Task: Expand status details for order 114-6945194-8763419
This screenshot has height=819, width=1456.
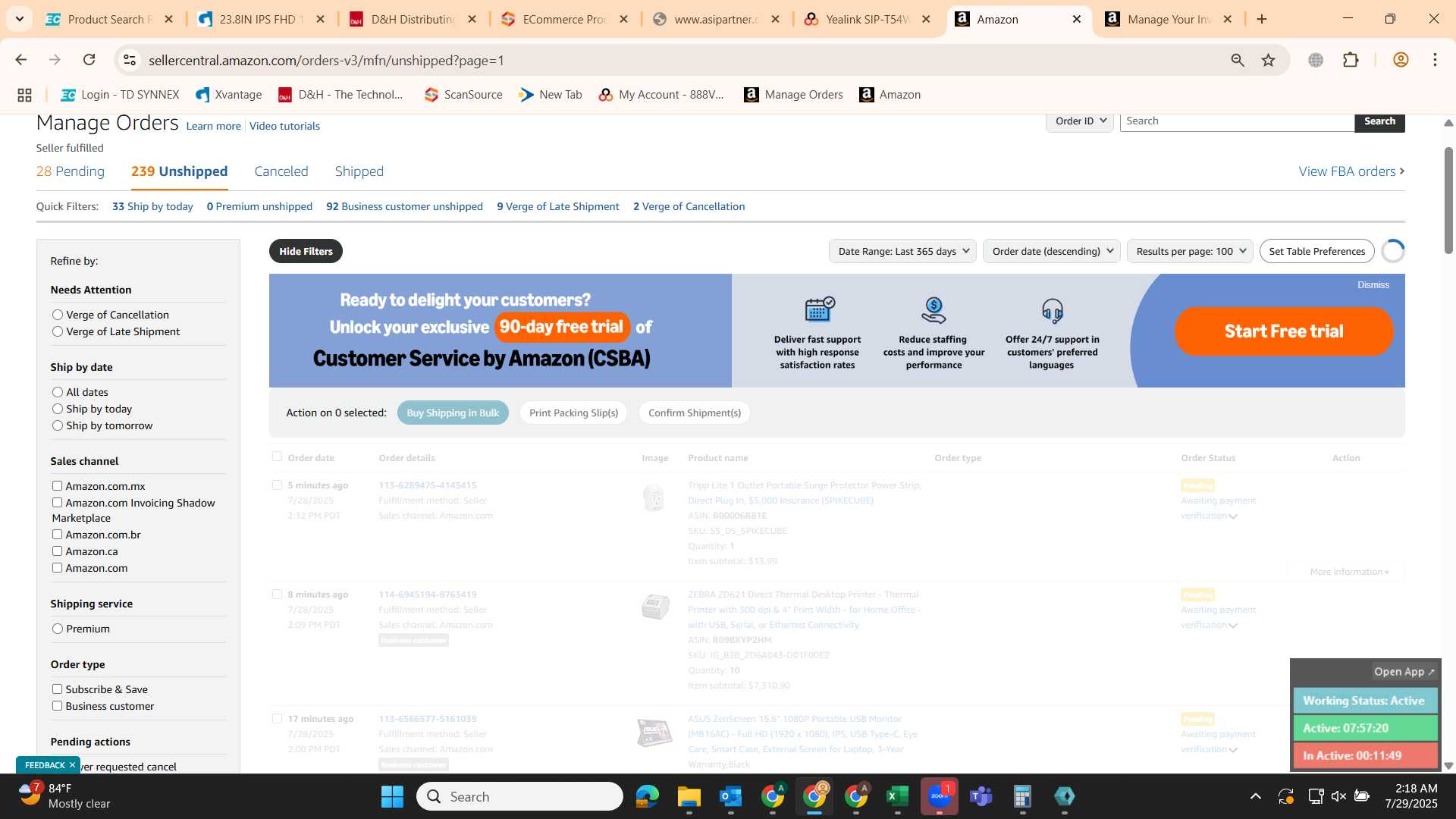Action: click(1233, 626)
